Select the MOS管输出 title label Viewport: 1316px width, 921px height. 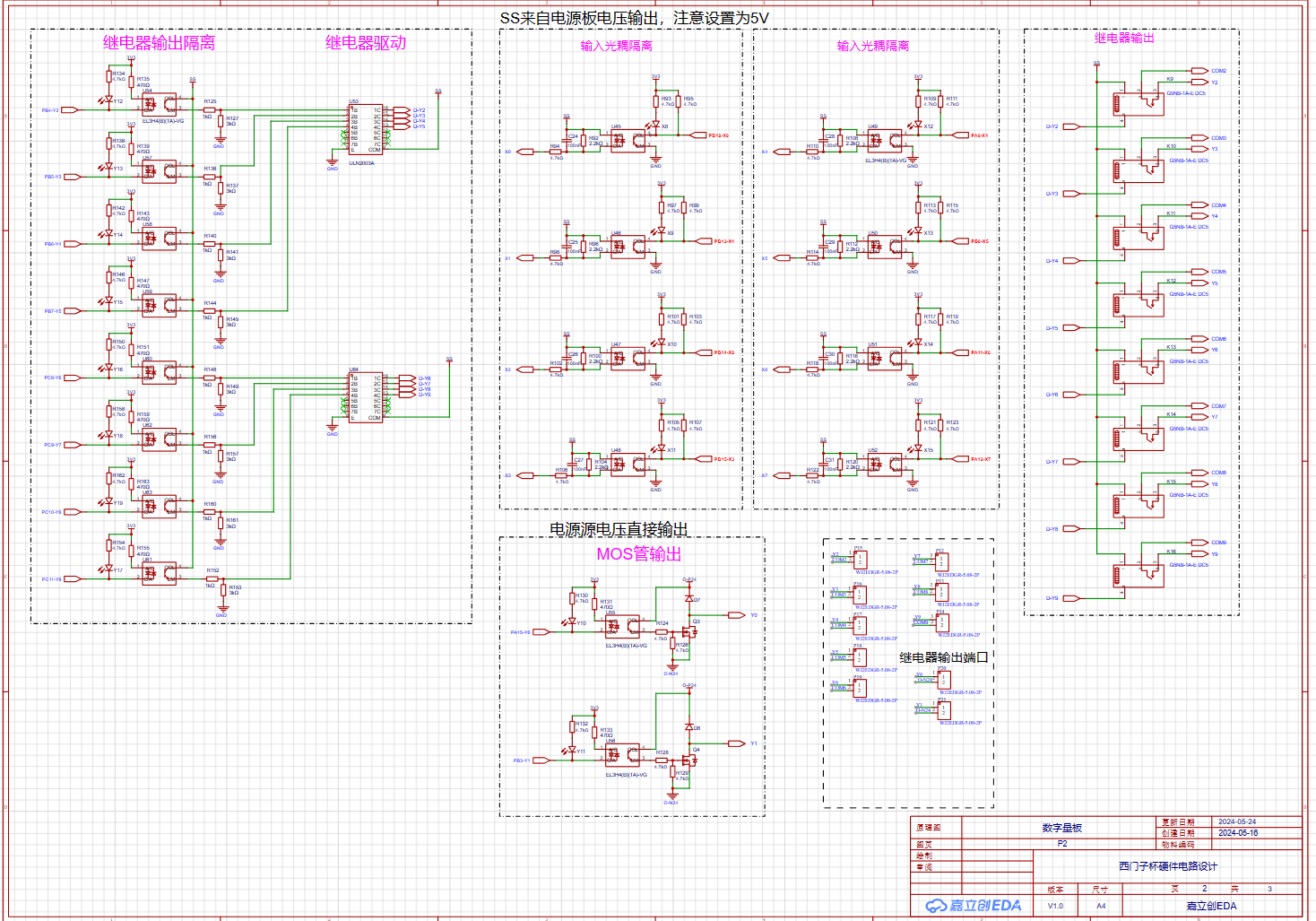(638, 554)
